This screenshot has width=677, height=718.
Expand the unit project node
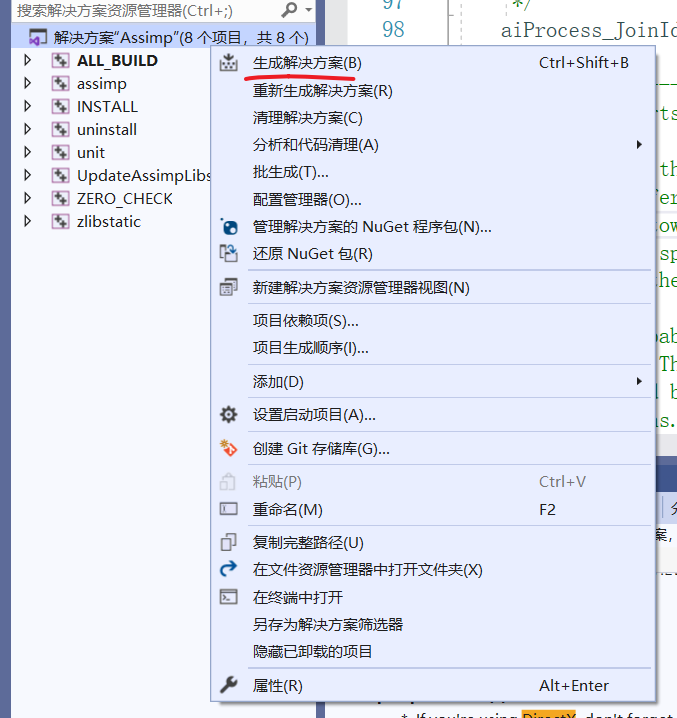tap(27, 152)
